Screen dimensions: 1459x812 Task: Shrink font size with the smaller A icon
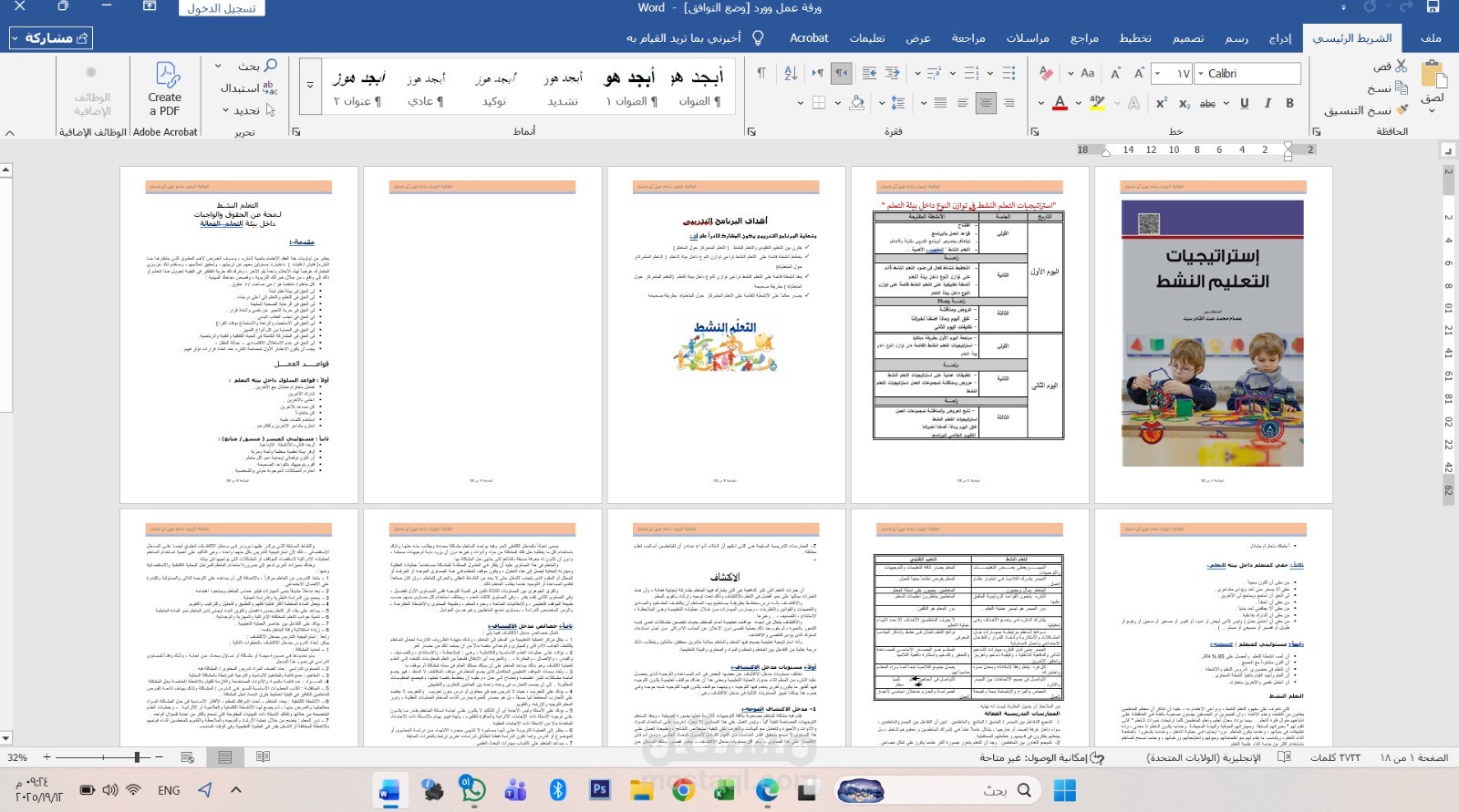point(1115,73)
